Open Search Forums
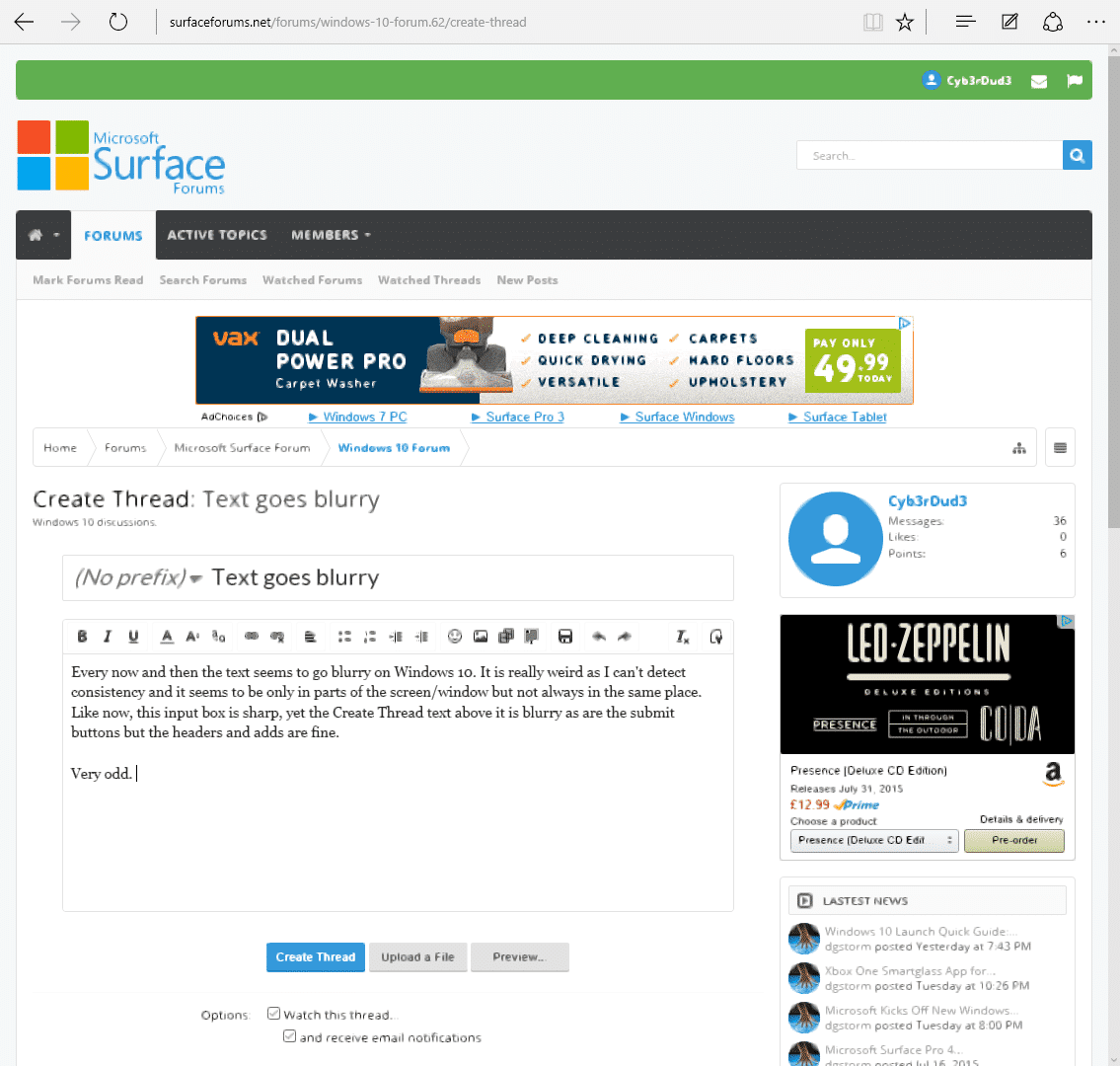This screenshot has height=1066, width=1120. [x=203, y=280]
